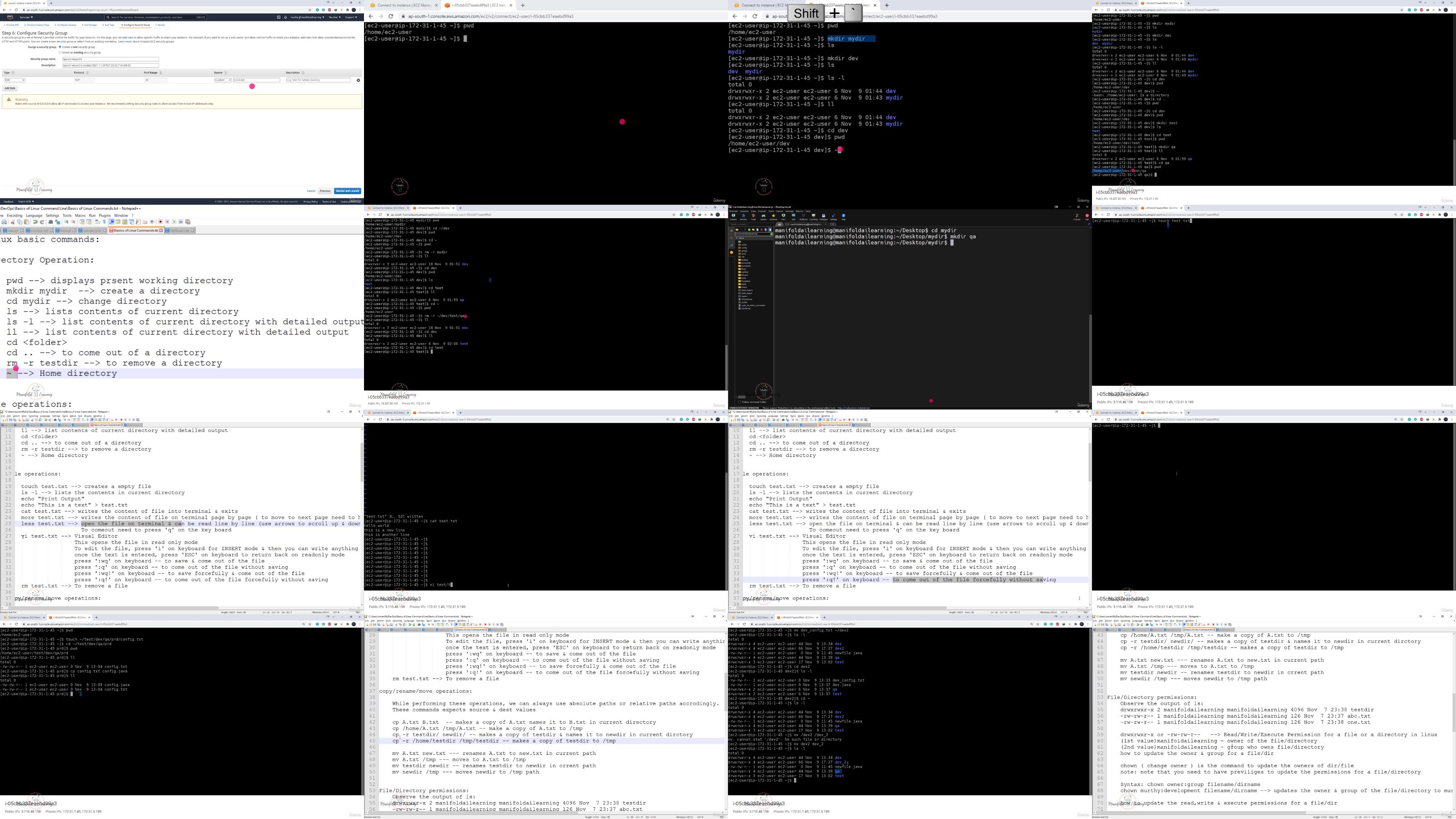
Task: Click Review and Launch button
Action: pos(347,191)
